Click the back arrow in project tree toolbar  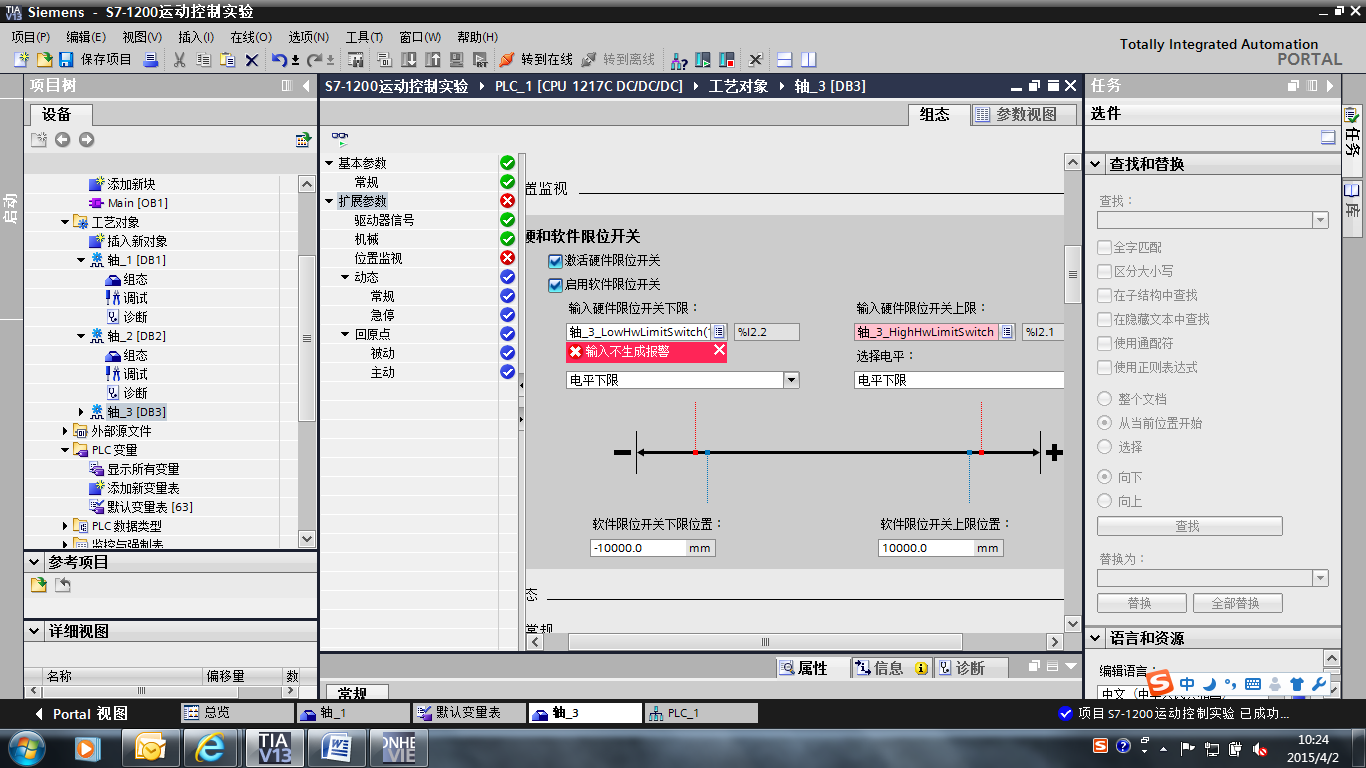tap(62, 139)
